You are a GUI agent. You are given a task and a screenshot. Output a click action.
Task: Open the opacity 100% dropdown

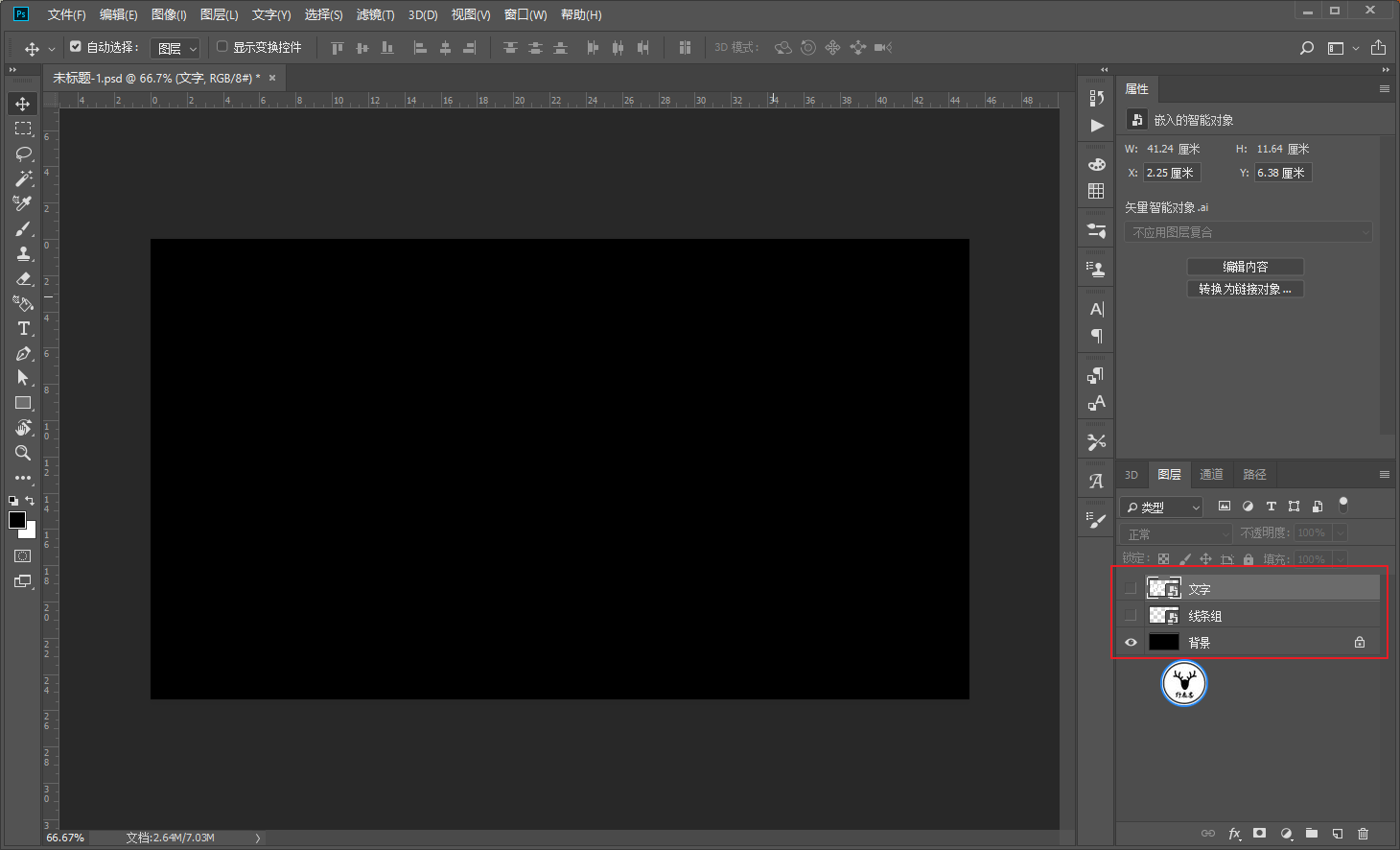click(x=1341, y=532)
